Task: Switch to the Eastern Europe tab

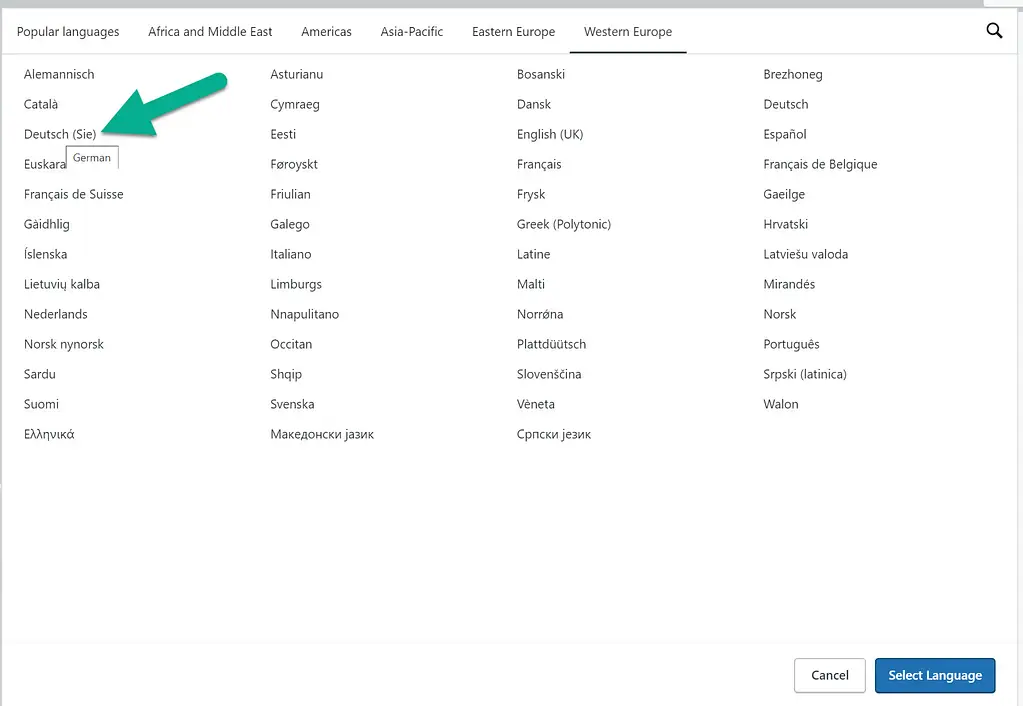Action: coord(513,31)
